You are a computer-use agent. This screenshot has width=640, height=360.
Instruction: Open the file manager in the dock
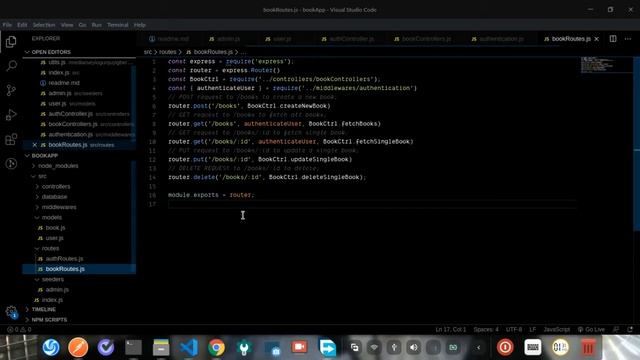click(x=161, y=347)
